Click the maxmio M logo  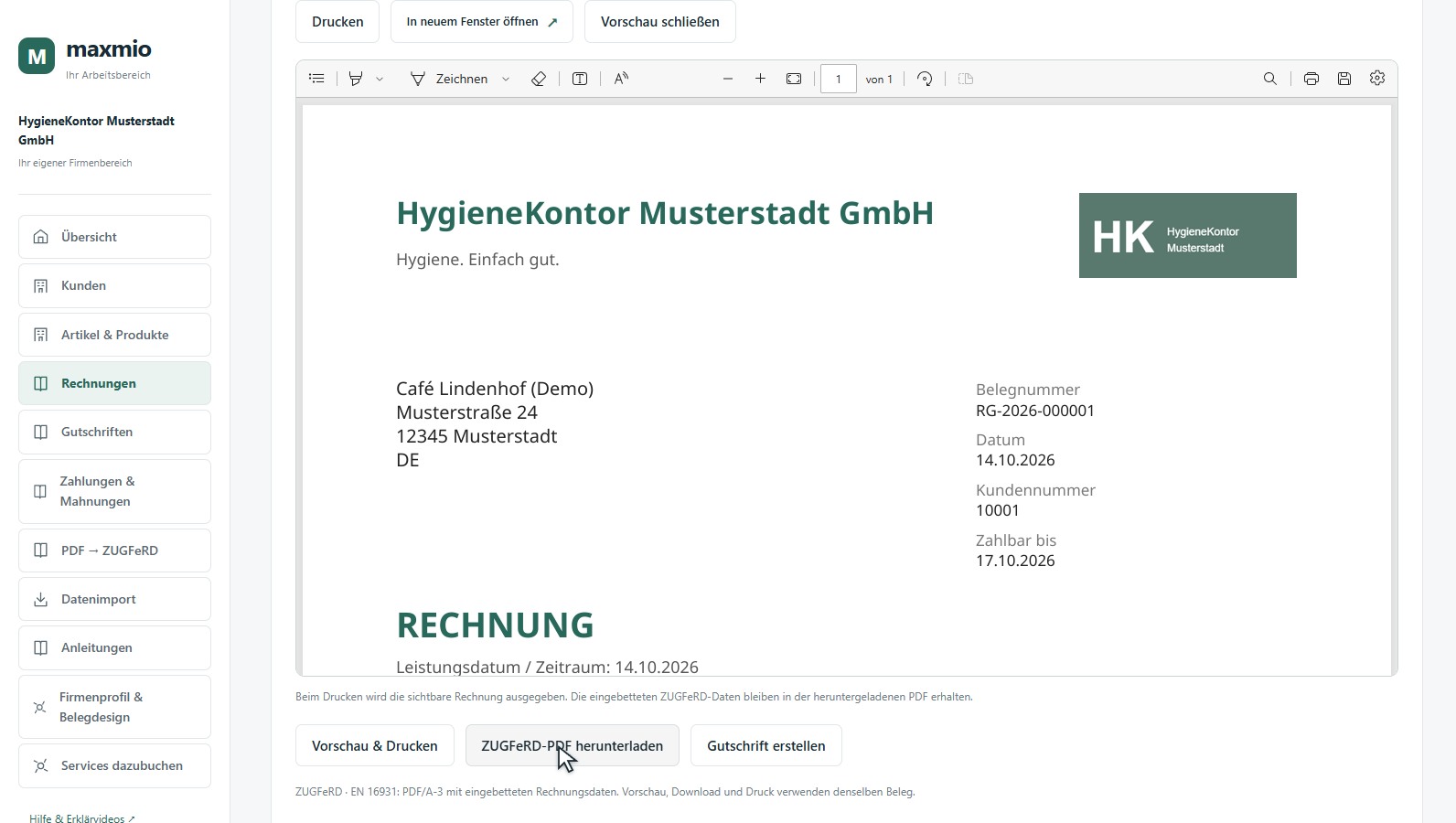[37, 56]
